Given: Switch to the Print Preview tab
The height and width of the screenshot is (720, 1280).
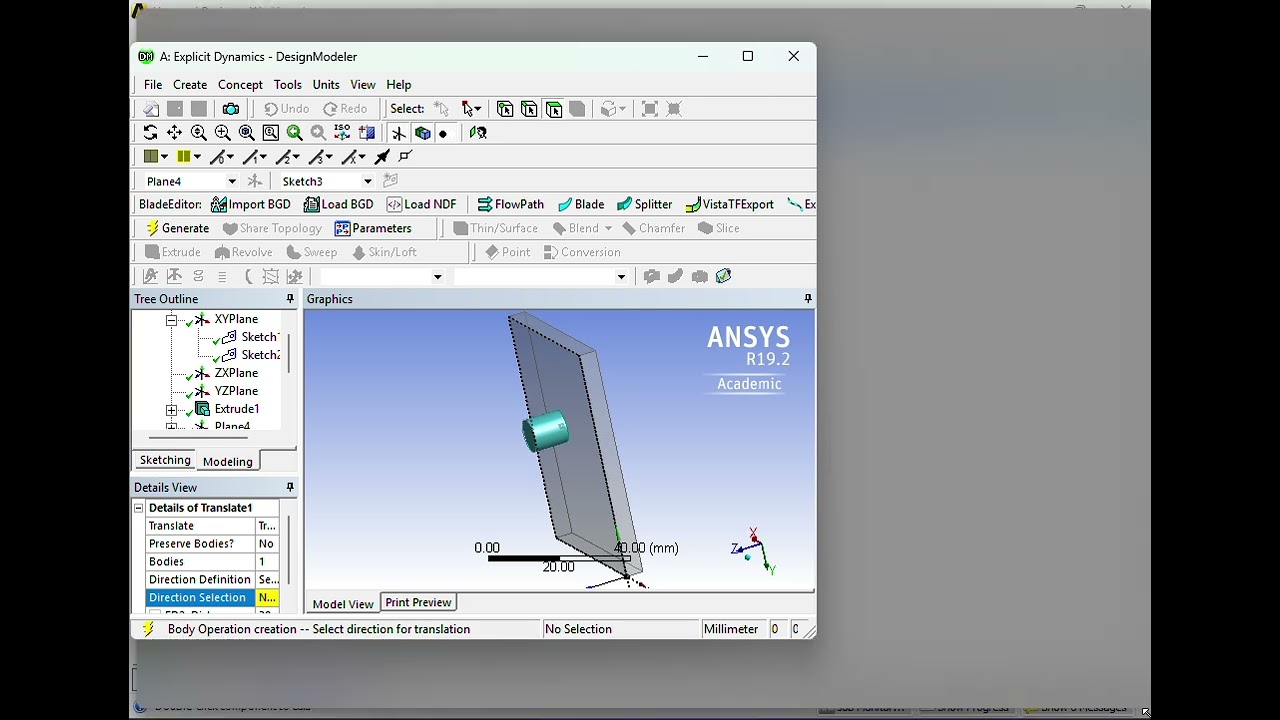Looking at the screenshot, I should (418, 602).
